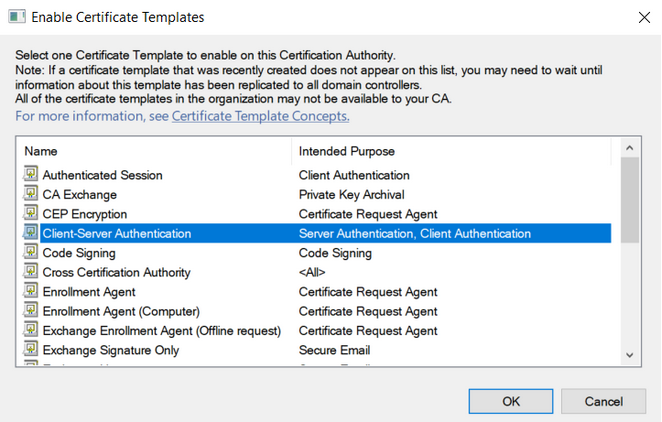Sort by the Name column header

coord(154,151)
